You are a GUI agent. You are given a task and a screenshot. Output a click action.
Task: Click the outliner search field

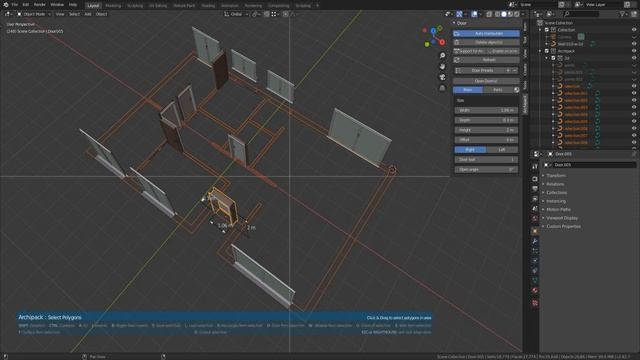point(580,14)
